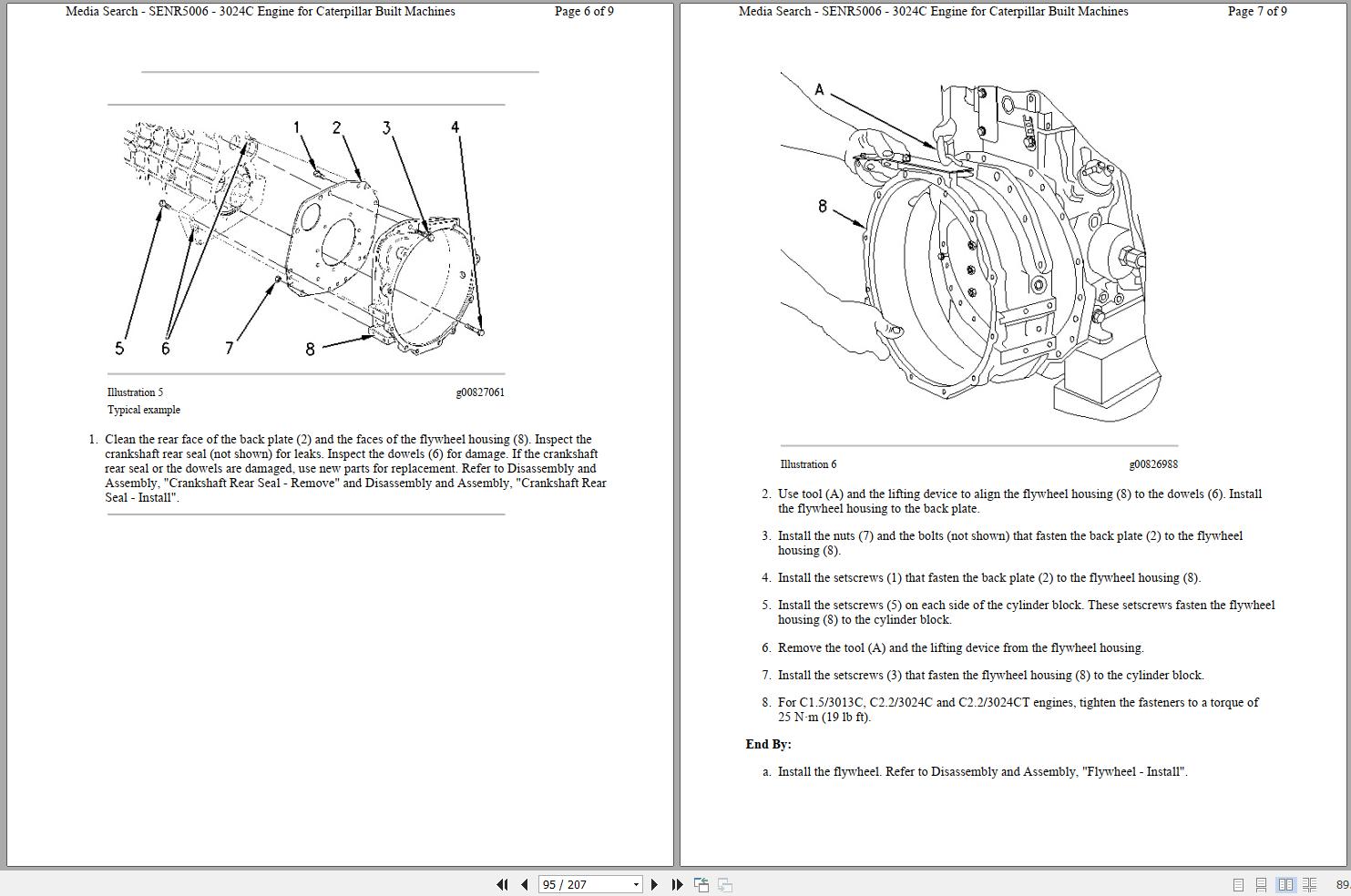Click the End By: heading
The height and width of the screenshot is (896, 1351).
point(768,744)
